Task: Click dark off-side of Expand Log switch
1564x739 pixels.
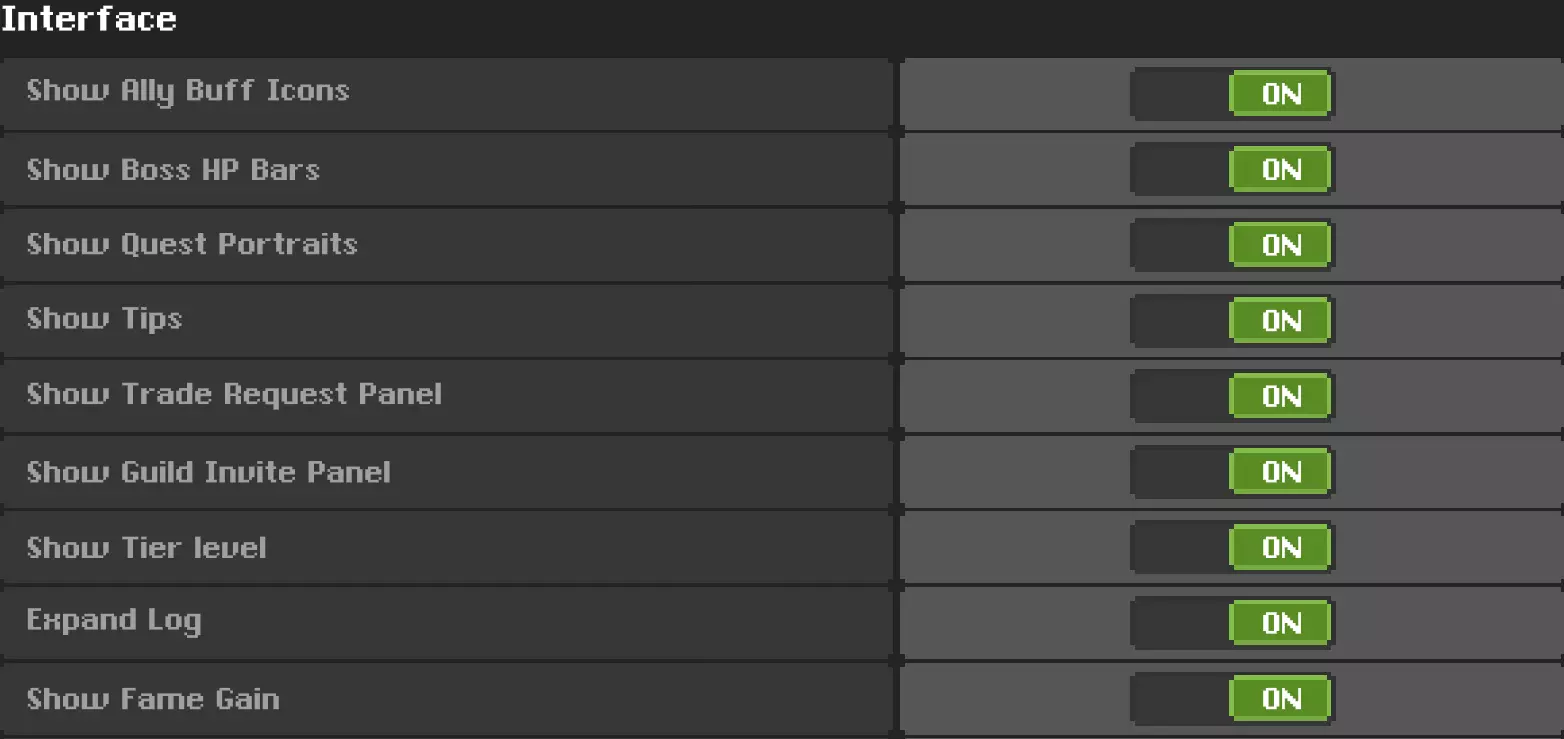Action: click(1180, 623)
